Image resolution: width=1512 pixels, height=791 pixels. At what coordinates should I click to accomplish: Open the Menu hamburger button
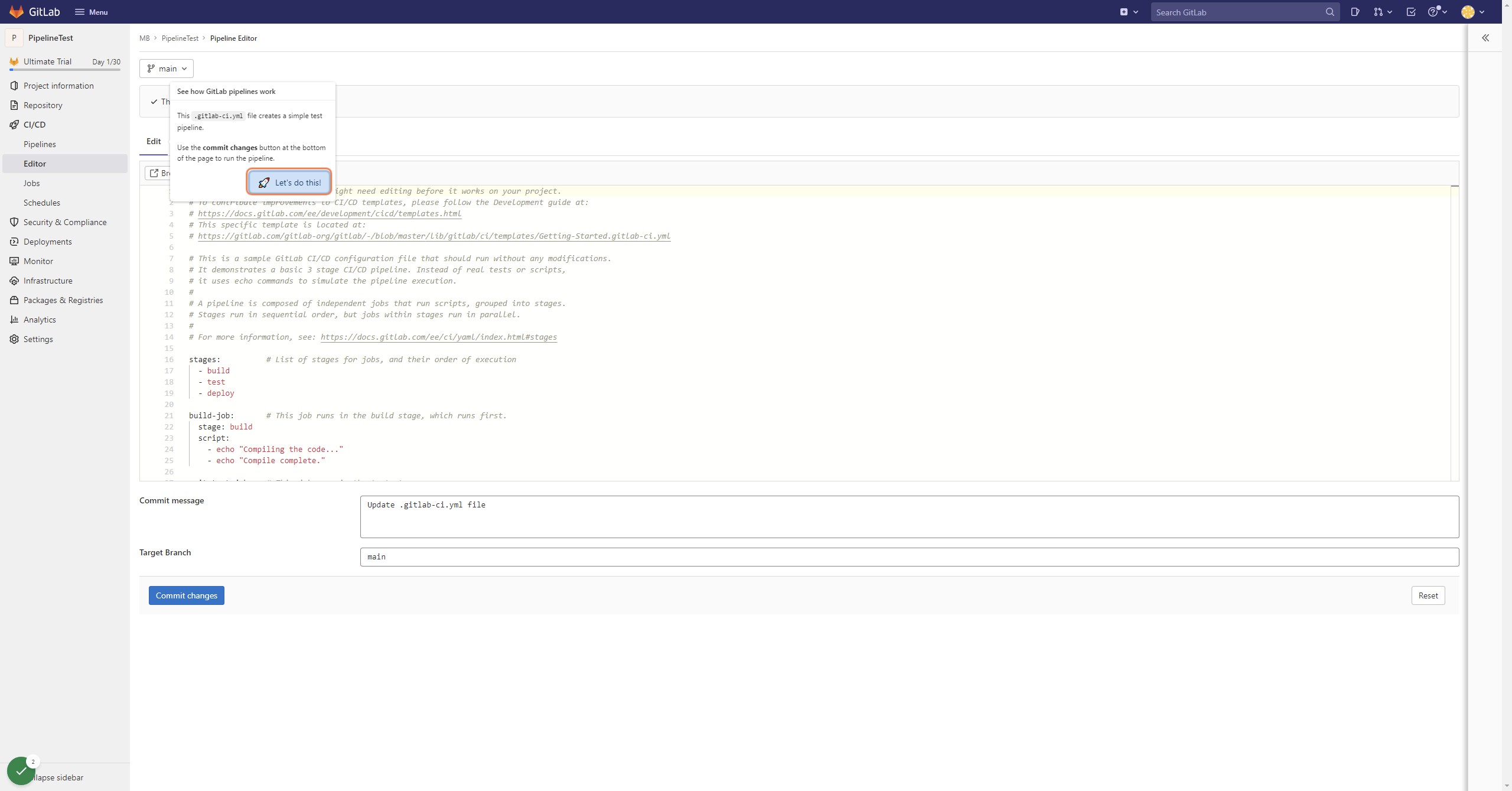tap(91, 12)
